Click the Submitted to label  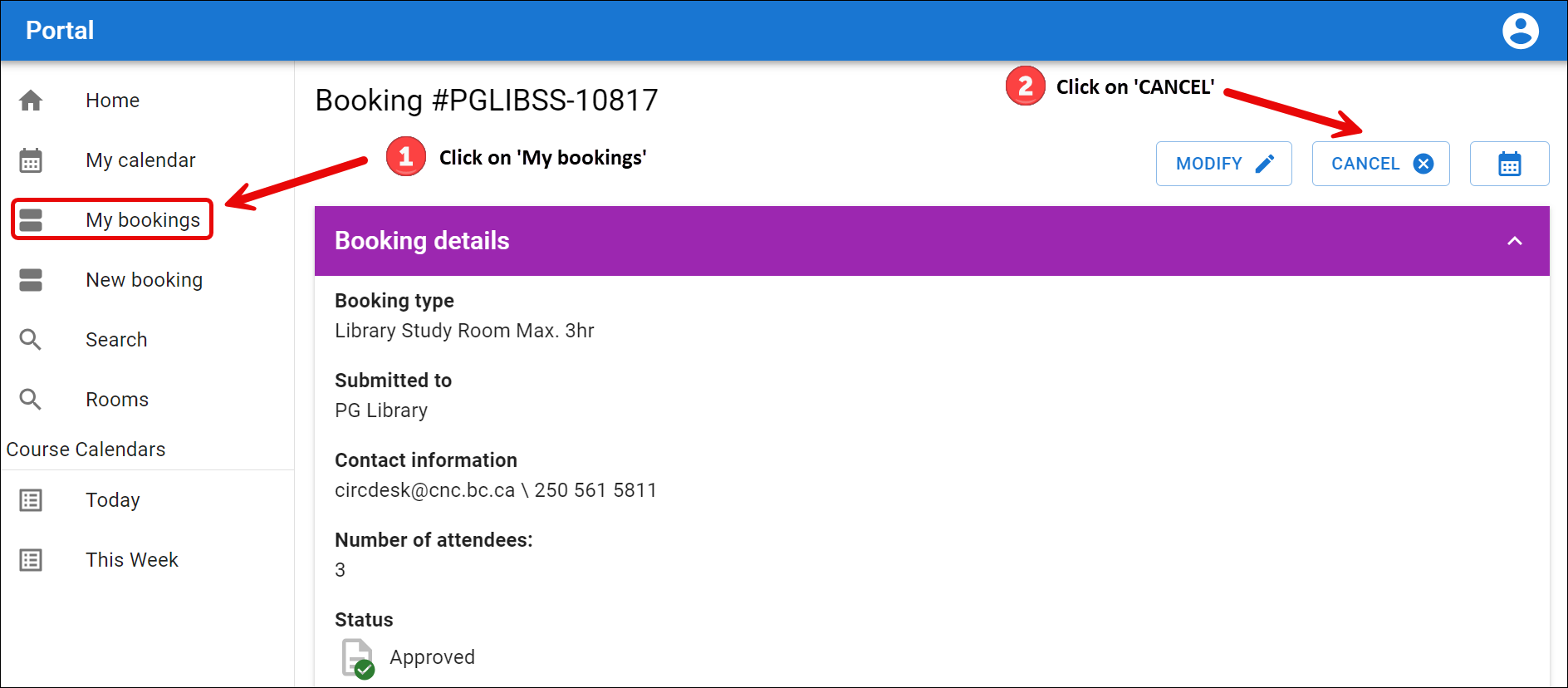pyautogui.click(x=393, y=381)
